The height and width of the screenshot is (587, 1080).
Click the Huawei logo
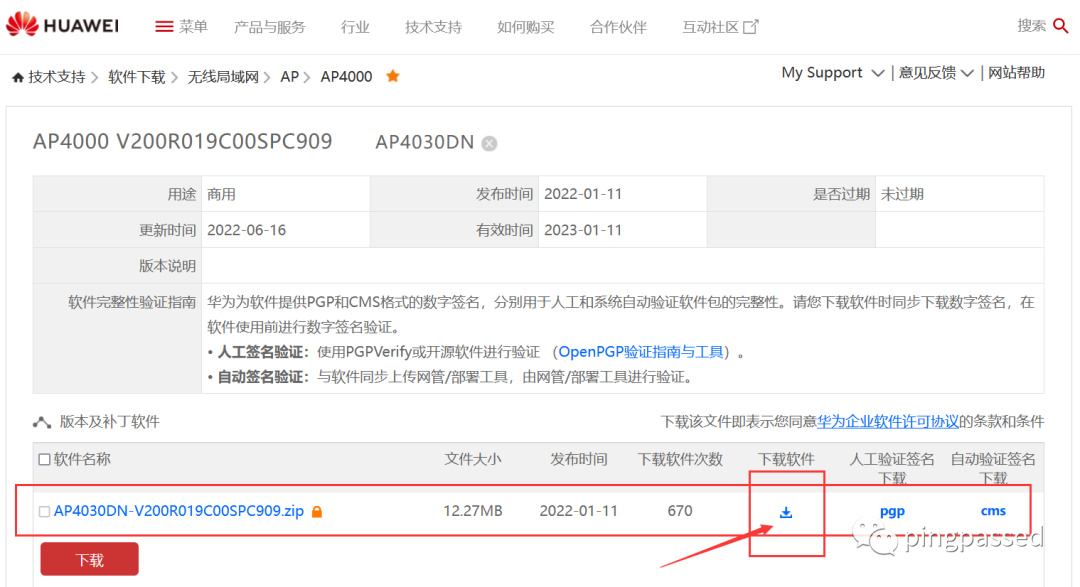coord(63,25)
